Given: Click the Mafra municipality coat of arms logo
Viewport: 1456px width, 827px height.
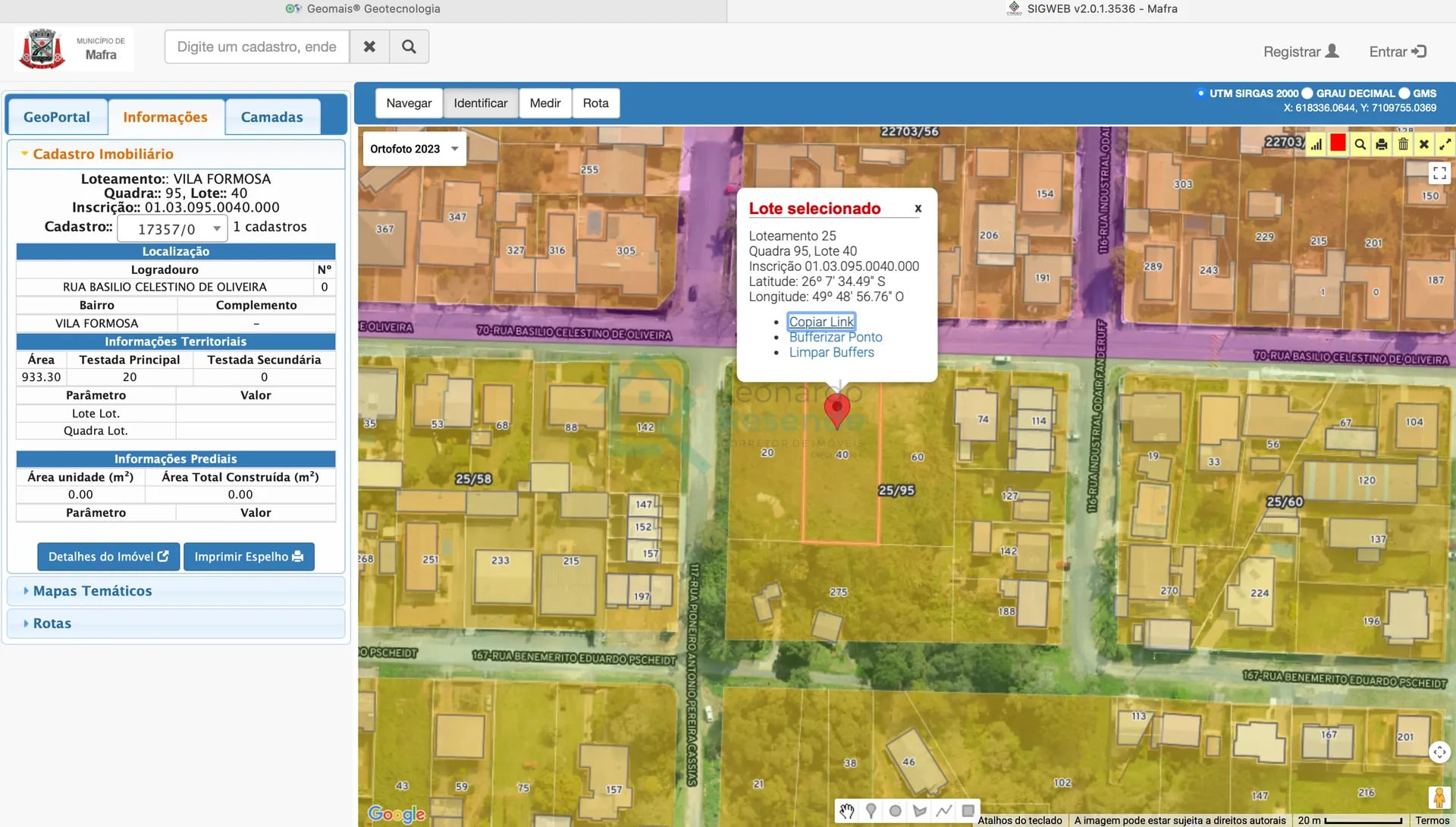Looking at the screenshot, I should point(42,49).
